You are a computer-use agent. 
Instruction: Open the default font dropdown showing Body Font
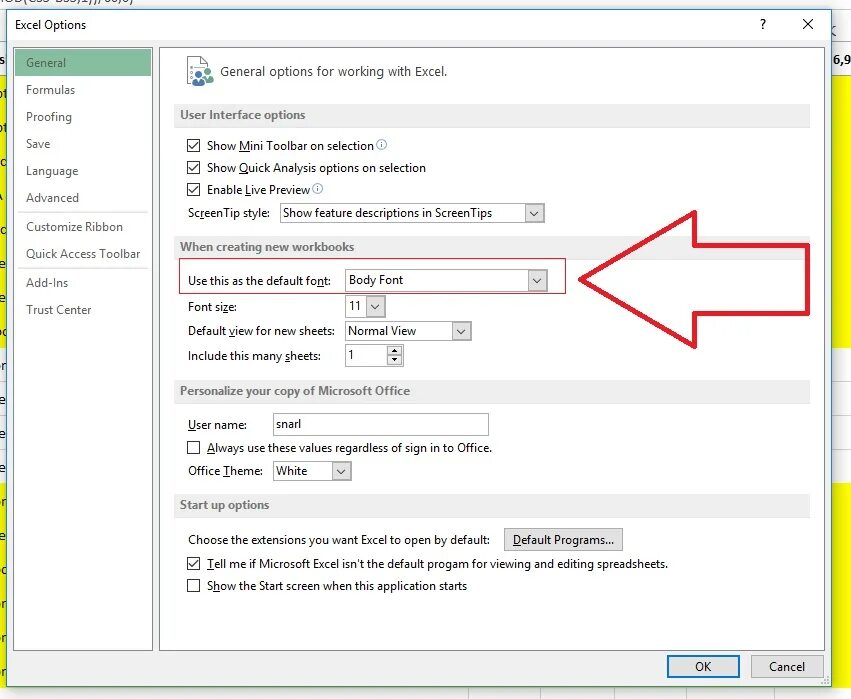click(x=537, y=281)
